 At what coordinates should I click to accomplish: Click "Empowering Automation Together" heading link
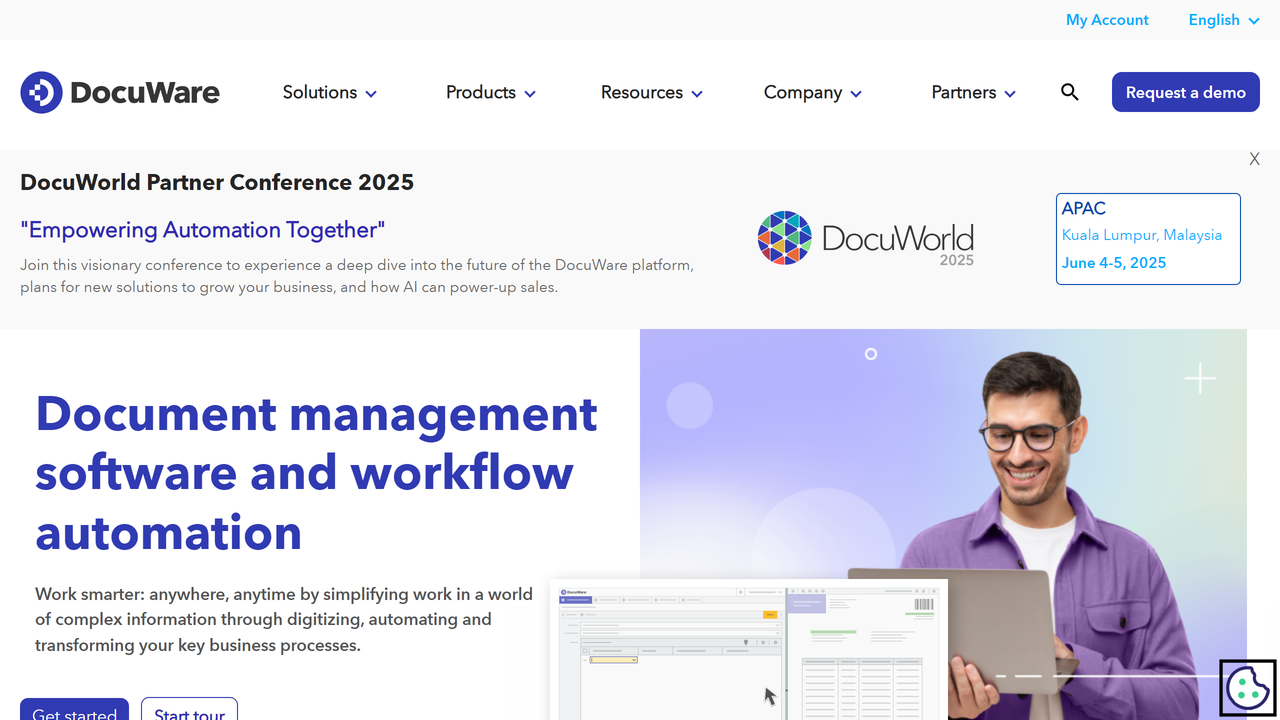click(203, 230)
